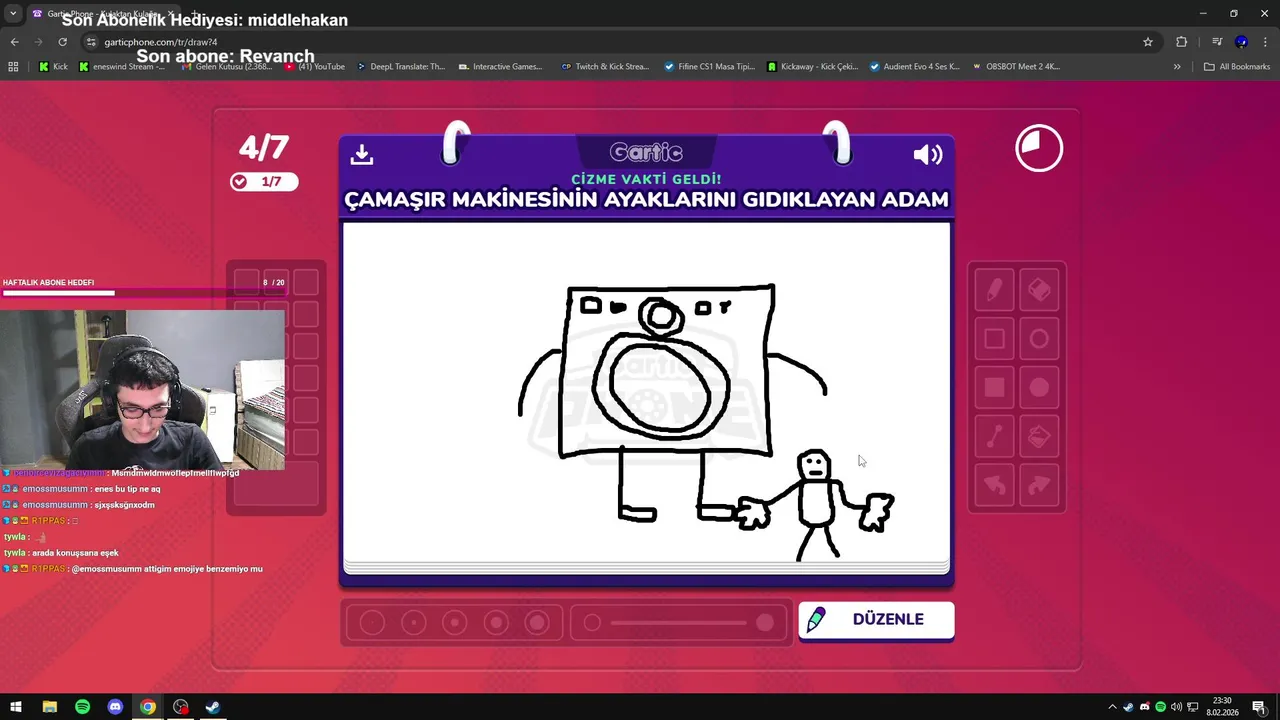Download the drawing with the download icon
Viewport: 1280px width, 720px height.
pyautogui.click(x=362, y=154)
